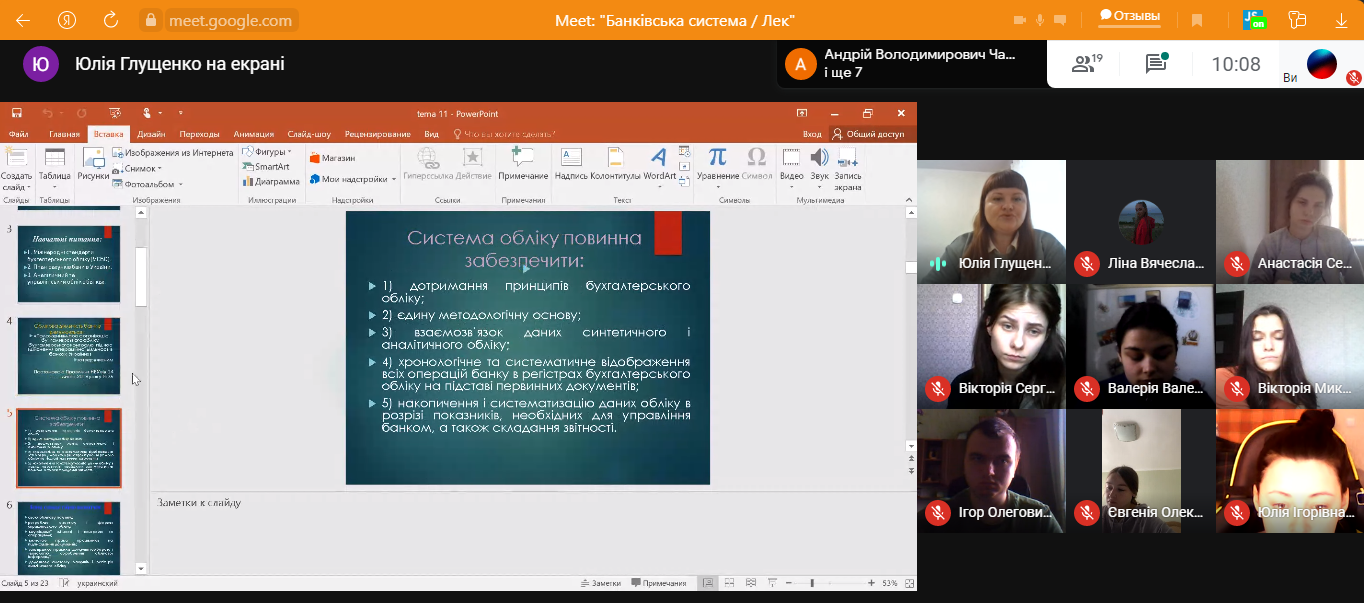The height and width of the screenshot is (603, 1364).
Task: Reload the page with browser refresh icon
Action: 111,20
